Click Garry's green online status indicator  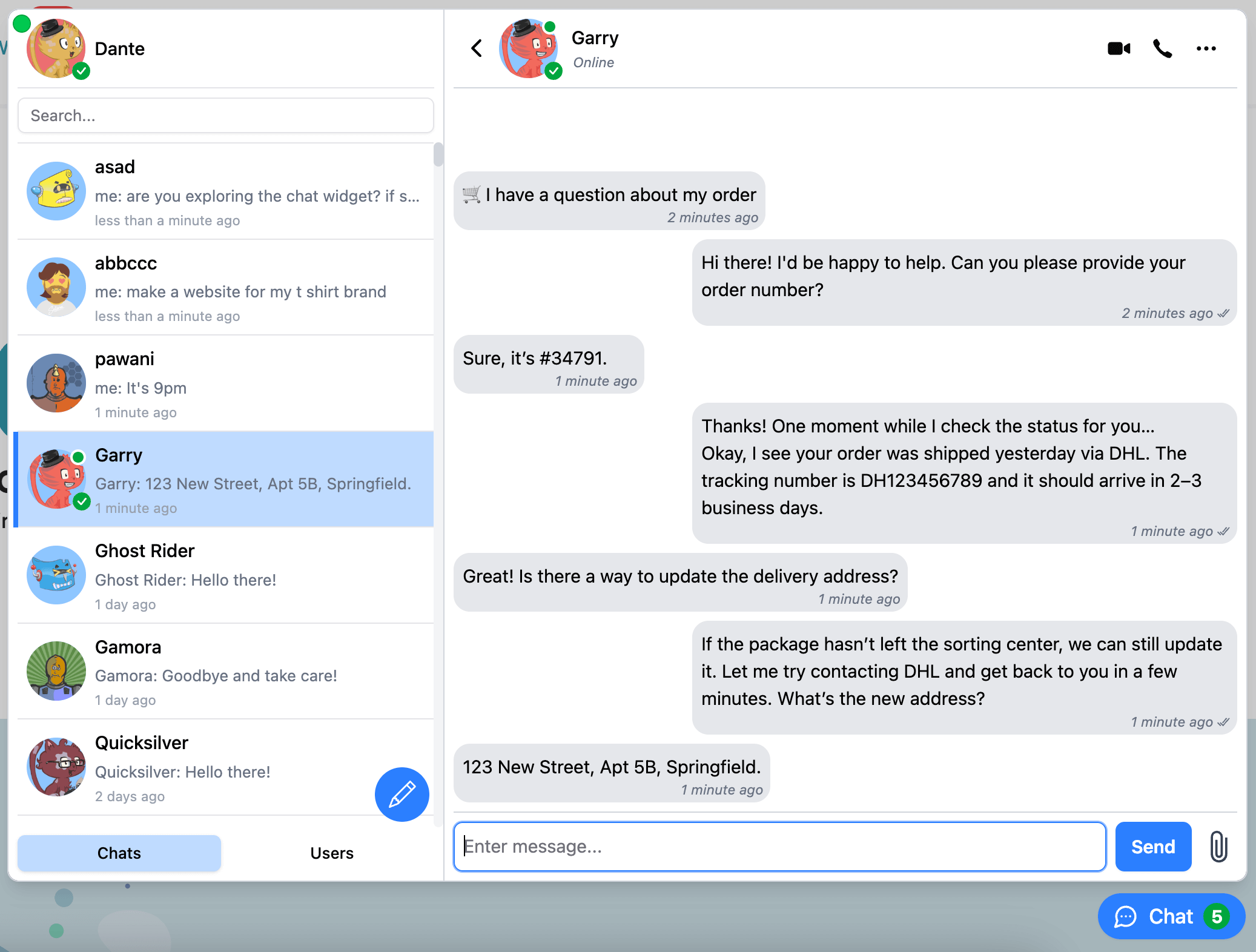tap(550, 27)
